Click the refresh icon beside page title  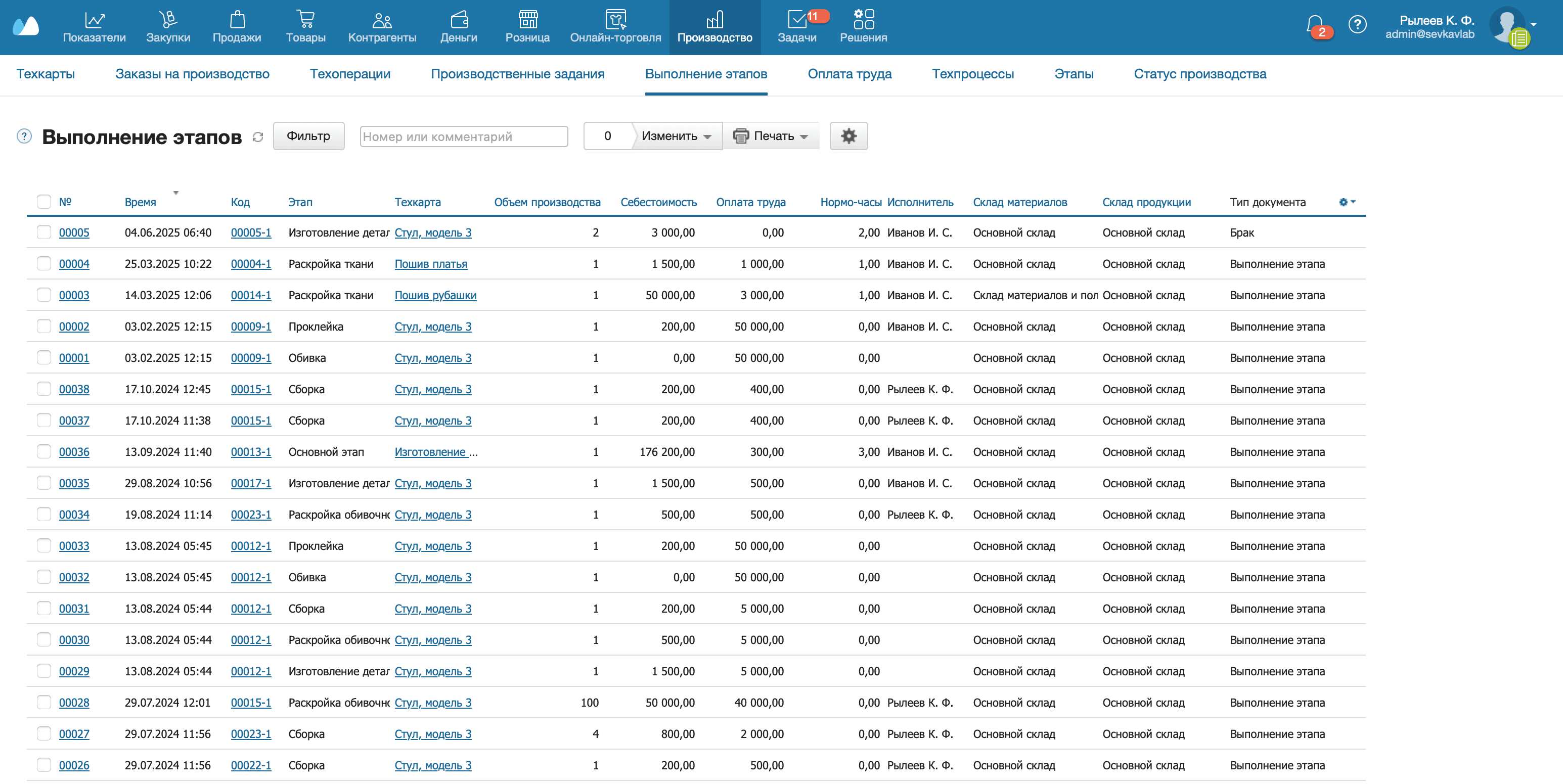click(x=258, y=137)
